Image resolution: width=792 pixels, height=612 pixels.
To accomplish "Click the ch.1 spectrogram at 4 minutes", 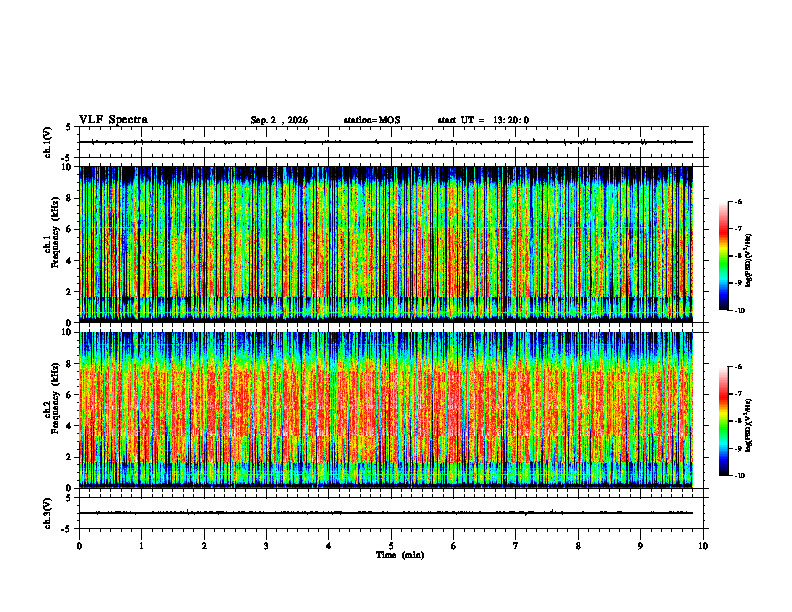I will [x=328, y=244].
